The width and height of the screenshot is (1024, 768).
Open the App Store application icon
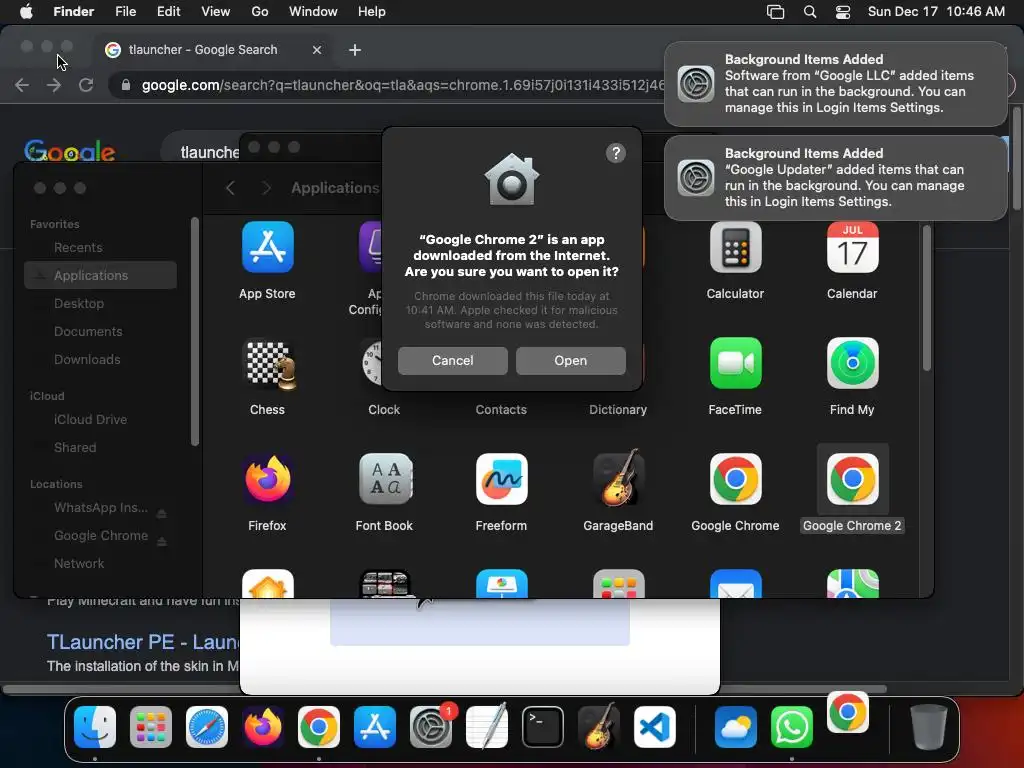(x=267, y=247)
